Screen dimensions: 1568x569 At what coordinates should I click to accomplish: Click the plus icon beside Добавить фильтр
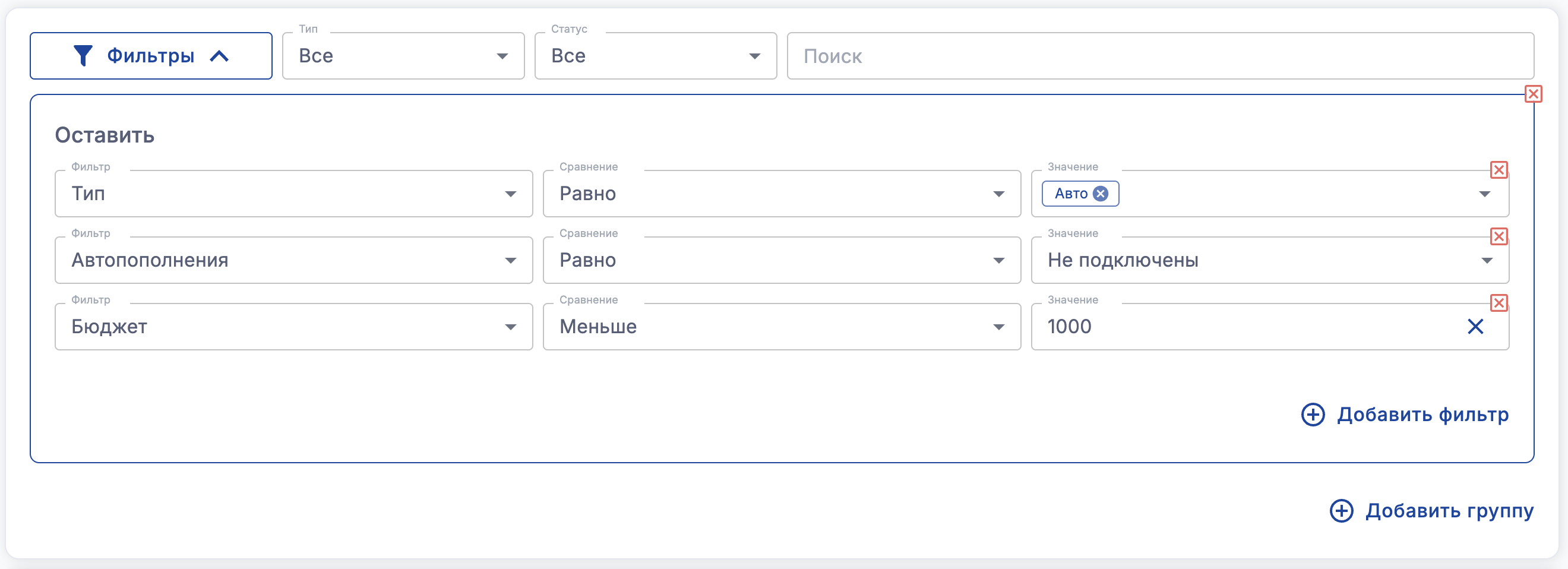(1313, 415)
